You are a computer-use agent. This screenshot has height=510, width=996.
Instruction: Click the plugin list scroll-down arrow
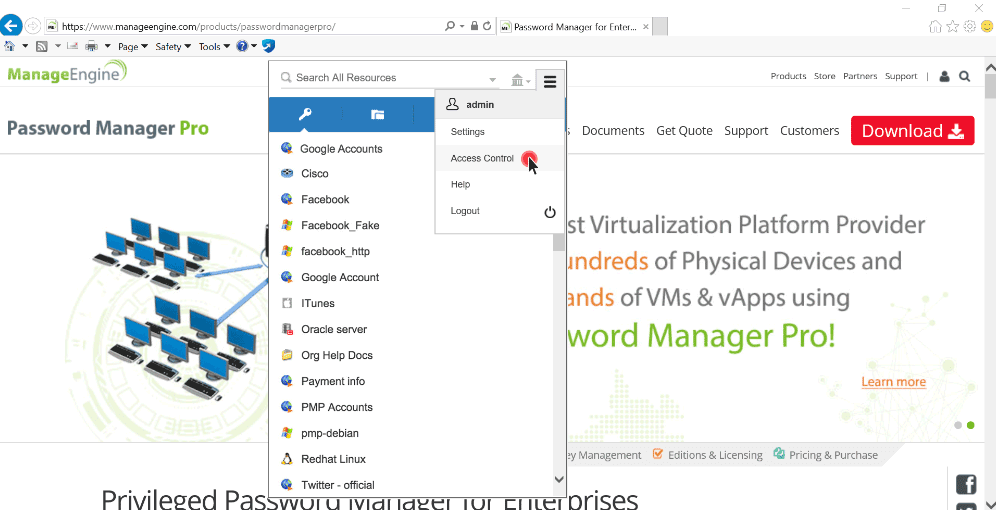point(558,480)
